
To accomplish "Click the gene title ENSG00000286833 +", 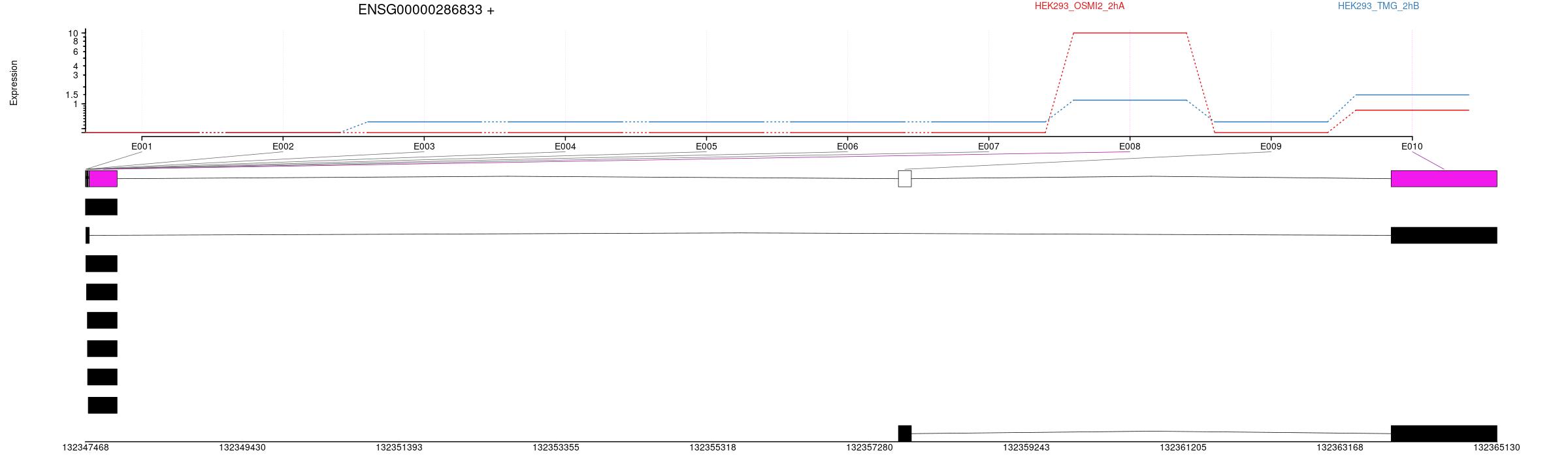I will [x=426, y=10].
